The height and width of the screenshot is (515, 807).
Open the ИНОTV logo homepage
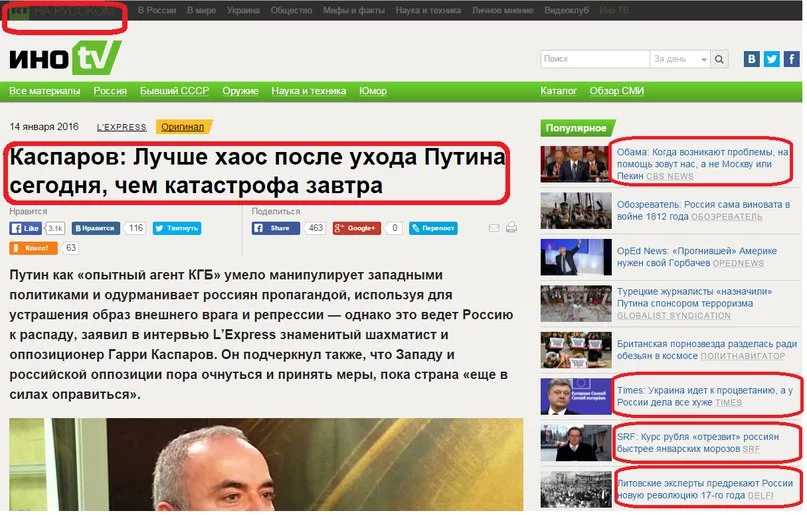pos(65,58)
